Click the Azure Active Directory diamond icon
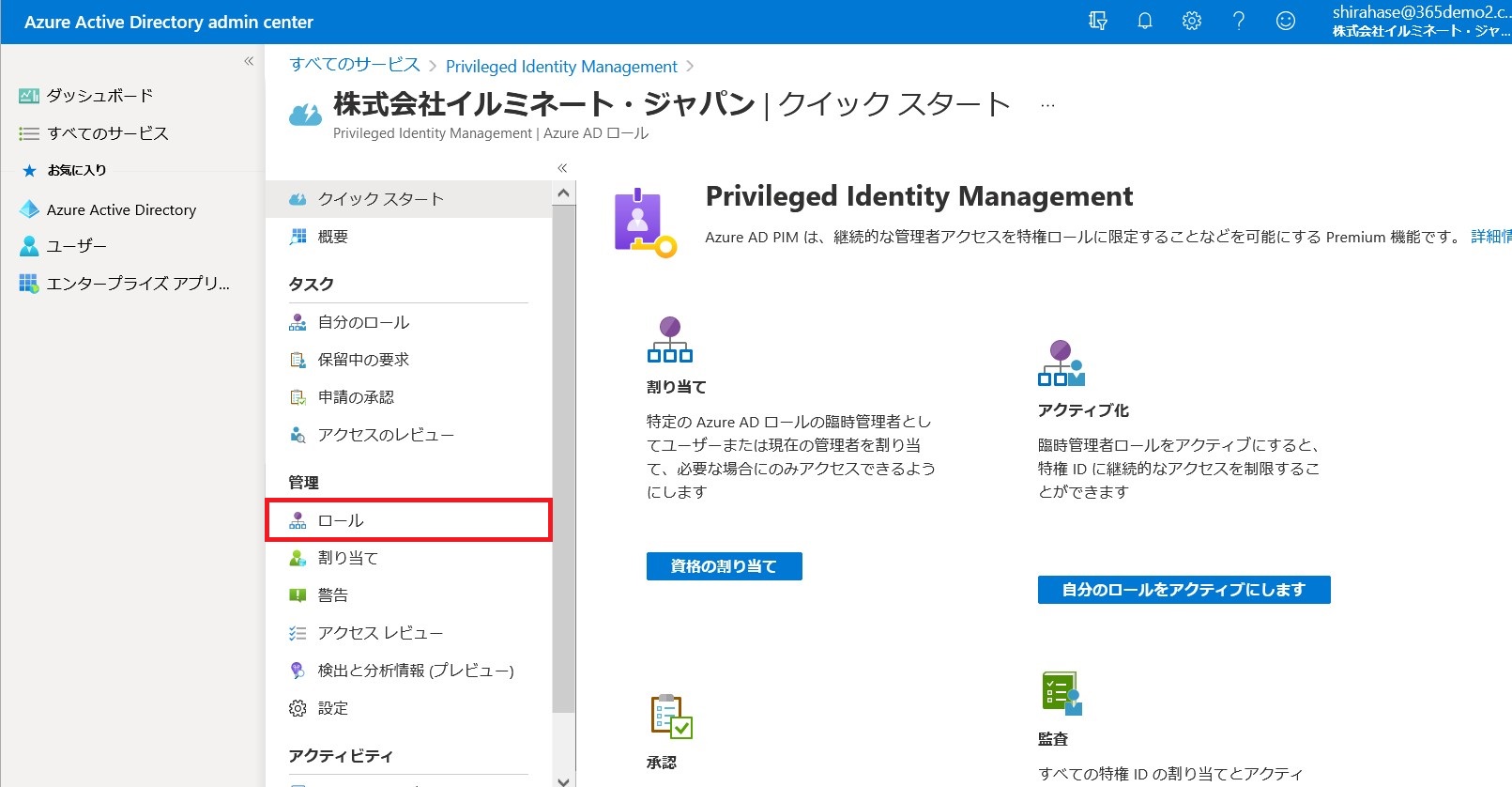The width and height of the screenshot is (1512, 787). pos(29,209)
